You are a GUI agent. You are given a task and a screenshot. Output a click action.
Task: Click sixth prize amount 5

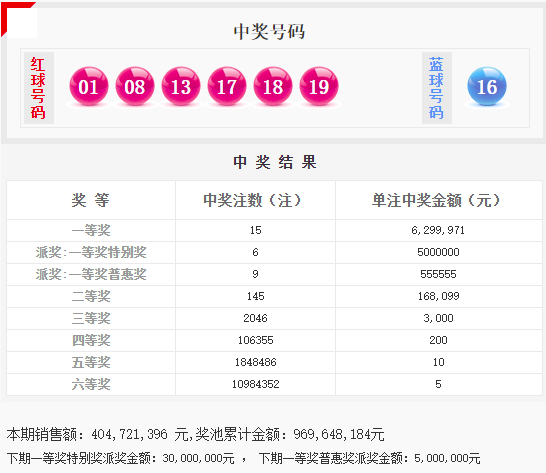click(x=438, y=384)
